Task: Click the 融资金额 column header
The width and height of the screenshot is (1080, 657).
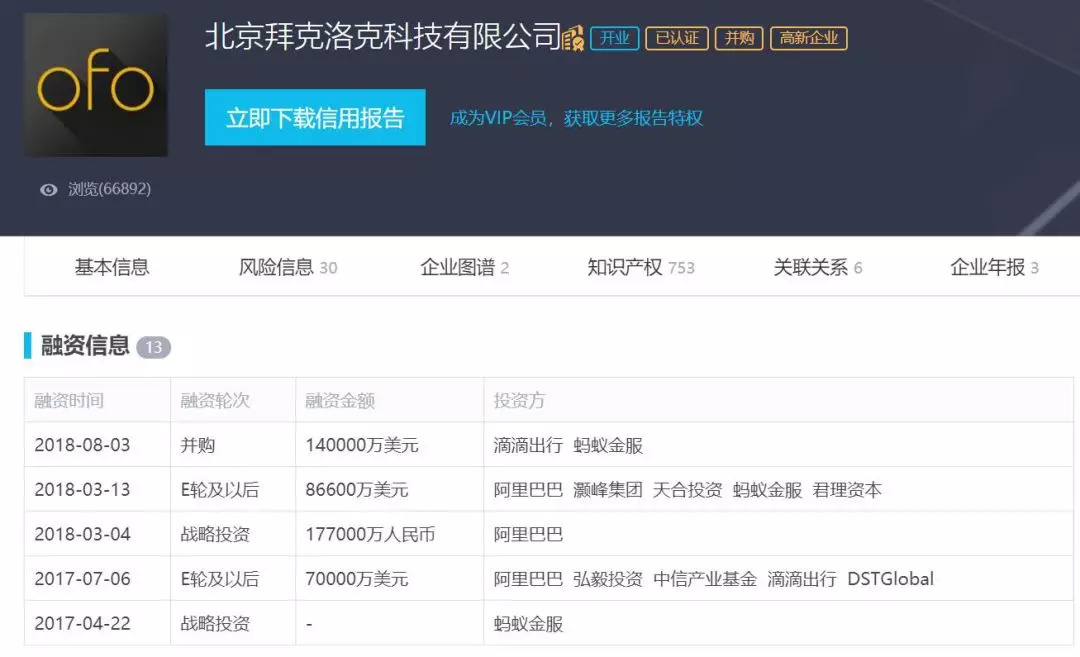Action: click(x=340, y=400)
